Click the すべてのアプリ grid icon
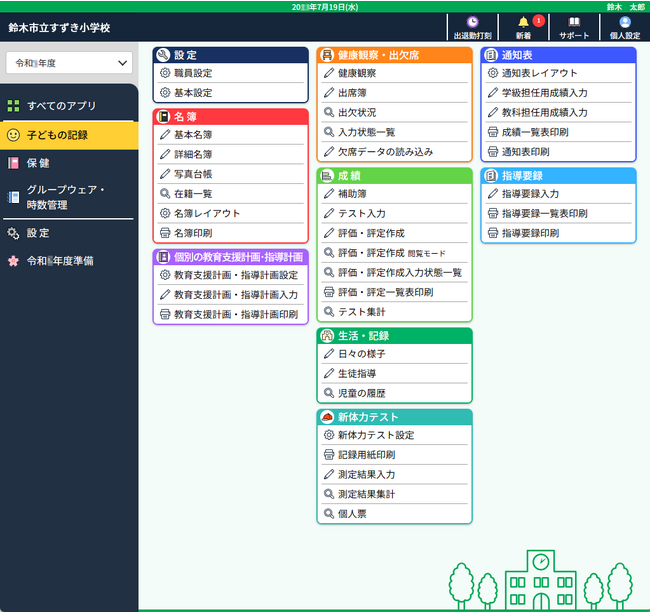Viewport: 650px width, 612px height. [x=13, y=105]
